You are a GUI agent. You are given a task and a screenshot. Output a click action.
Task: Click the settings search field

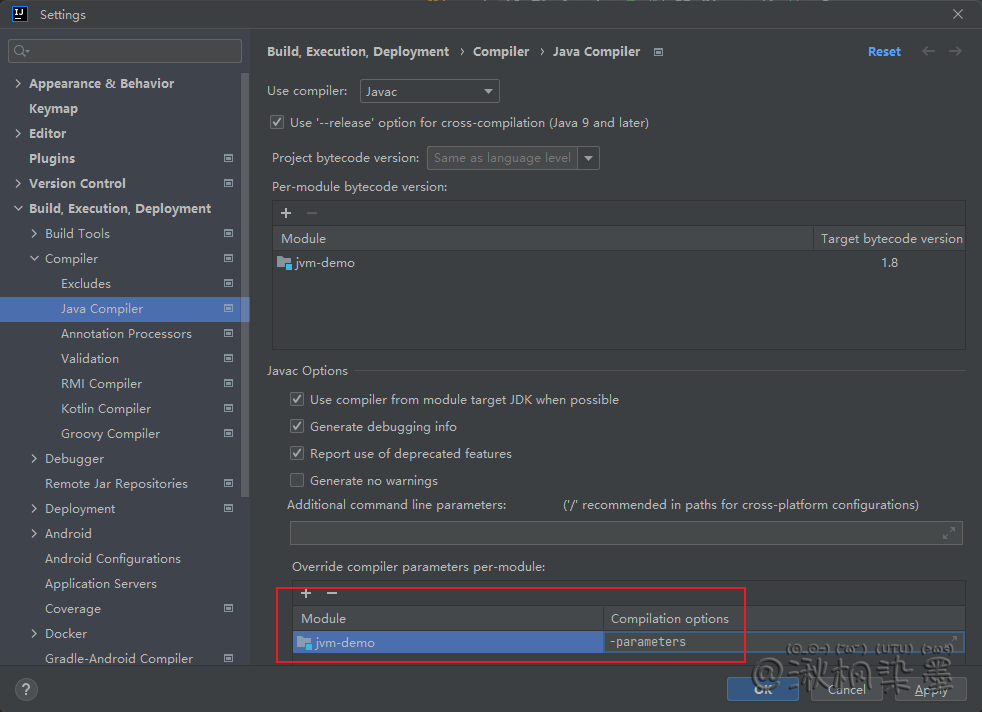pos(125,50)
